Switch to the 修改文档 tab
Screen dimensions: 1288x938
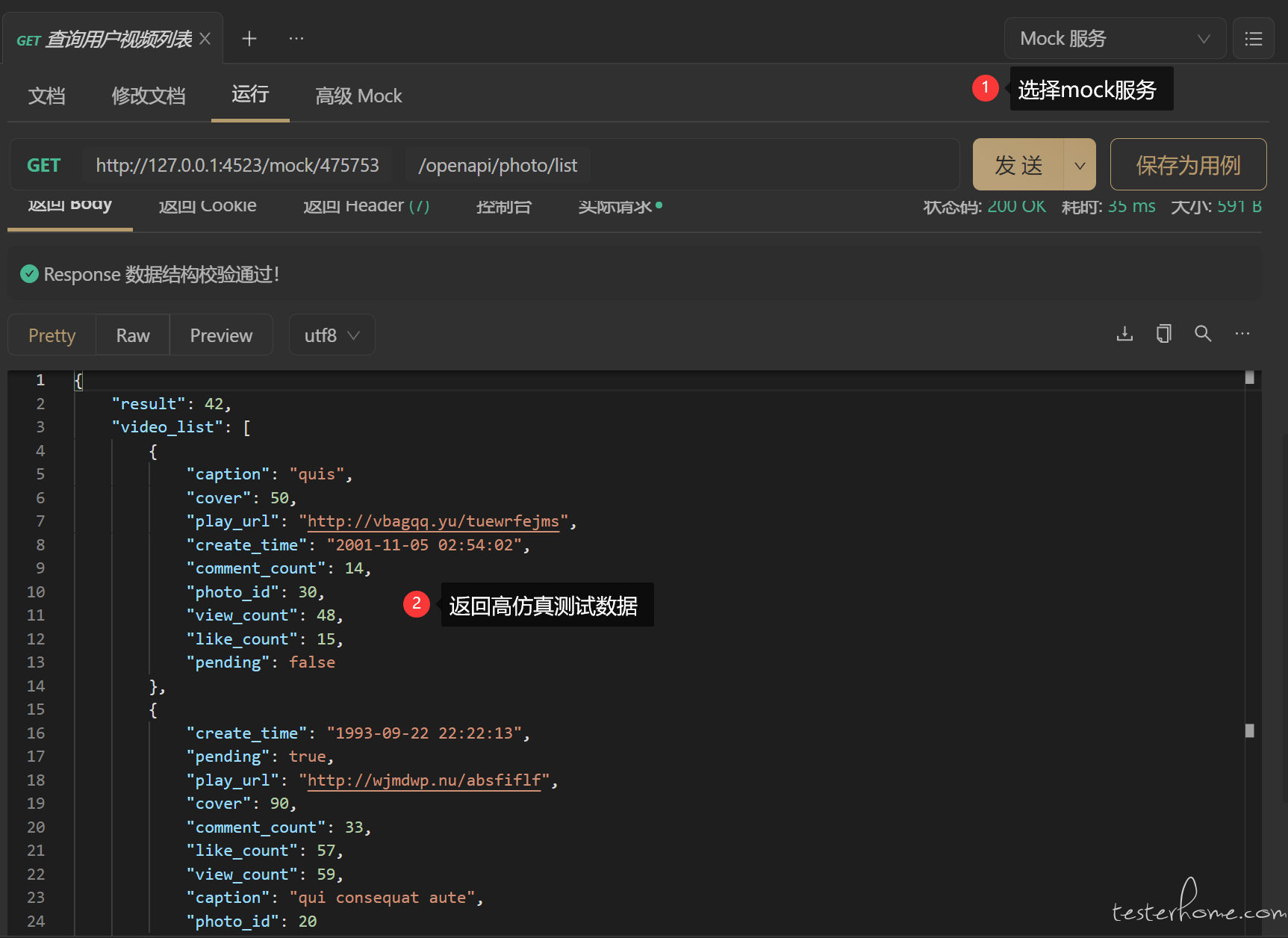tap(149, 96)
